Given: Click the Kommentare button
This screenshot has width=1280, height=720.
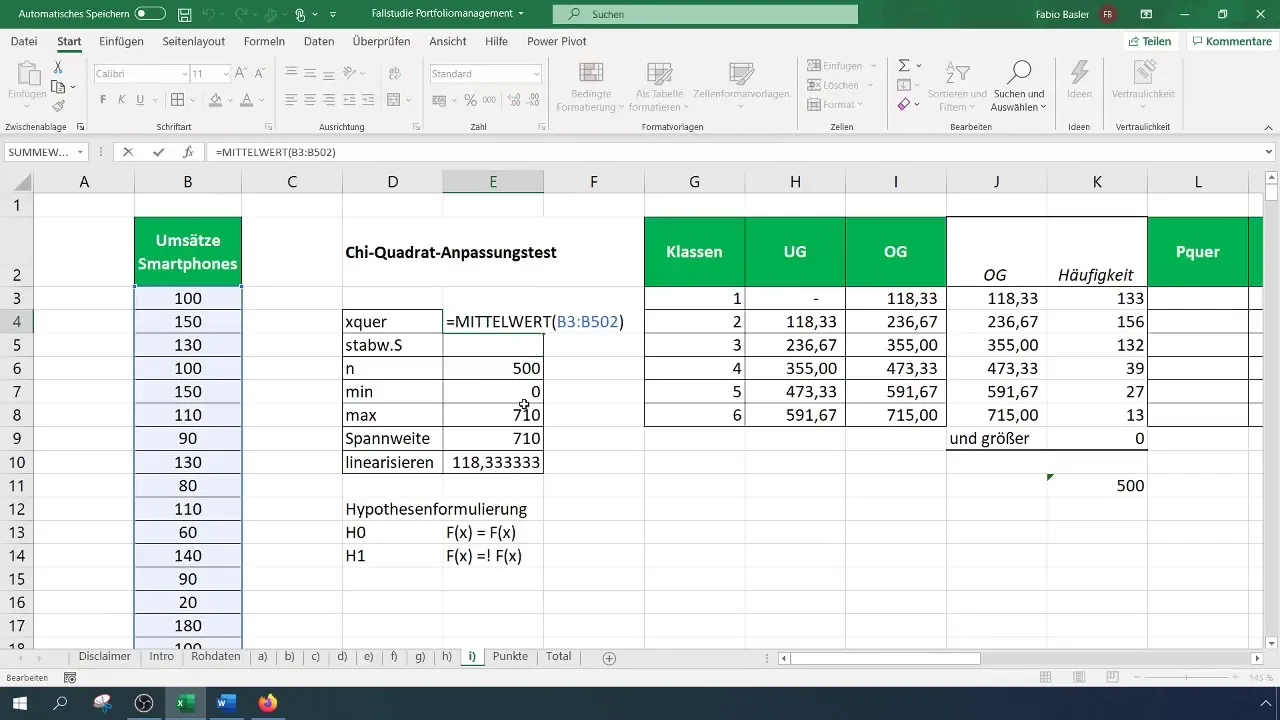Looking at the screenshot, I should coord(1231,41).
